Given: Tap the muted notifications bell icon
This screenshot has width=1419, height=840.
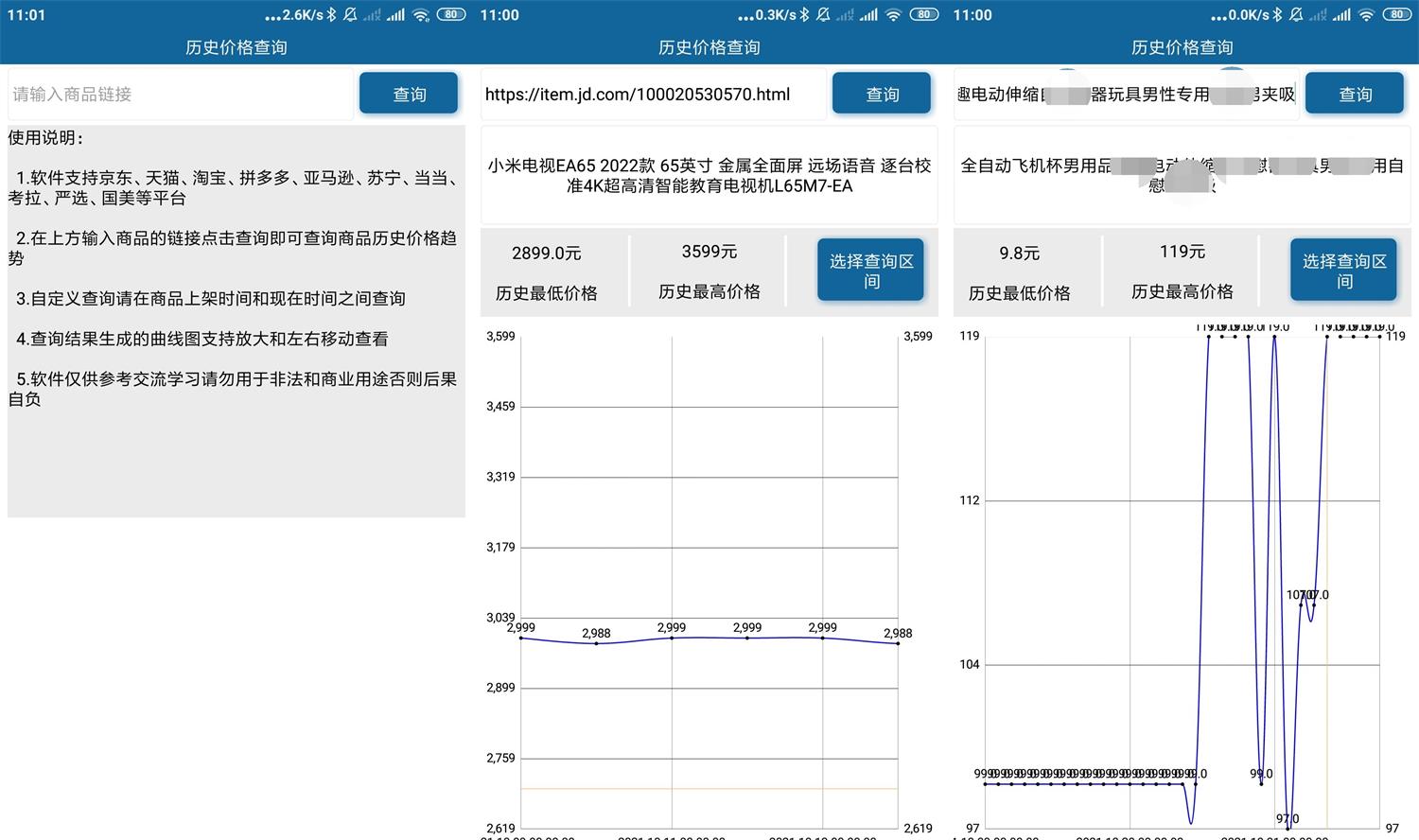Looking at the screenshot, I should point(349,14).
